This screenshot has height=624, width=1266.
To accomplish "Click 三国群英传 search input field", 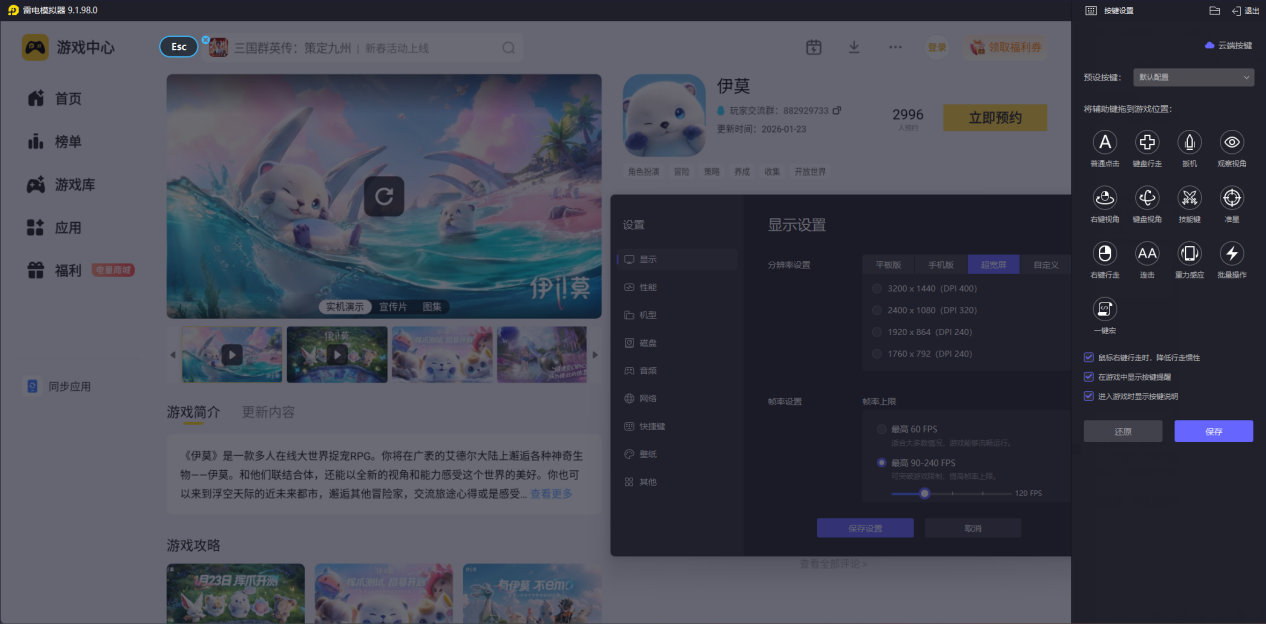I will tap(363, 48).
